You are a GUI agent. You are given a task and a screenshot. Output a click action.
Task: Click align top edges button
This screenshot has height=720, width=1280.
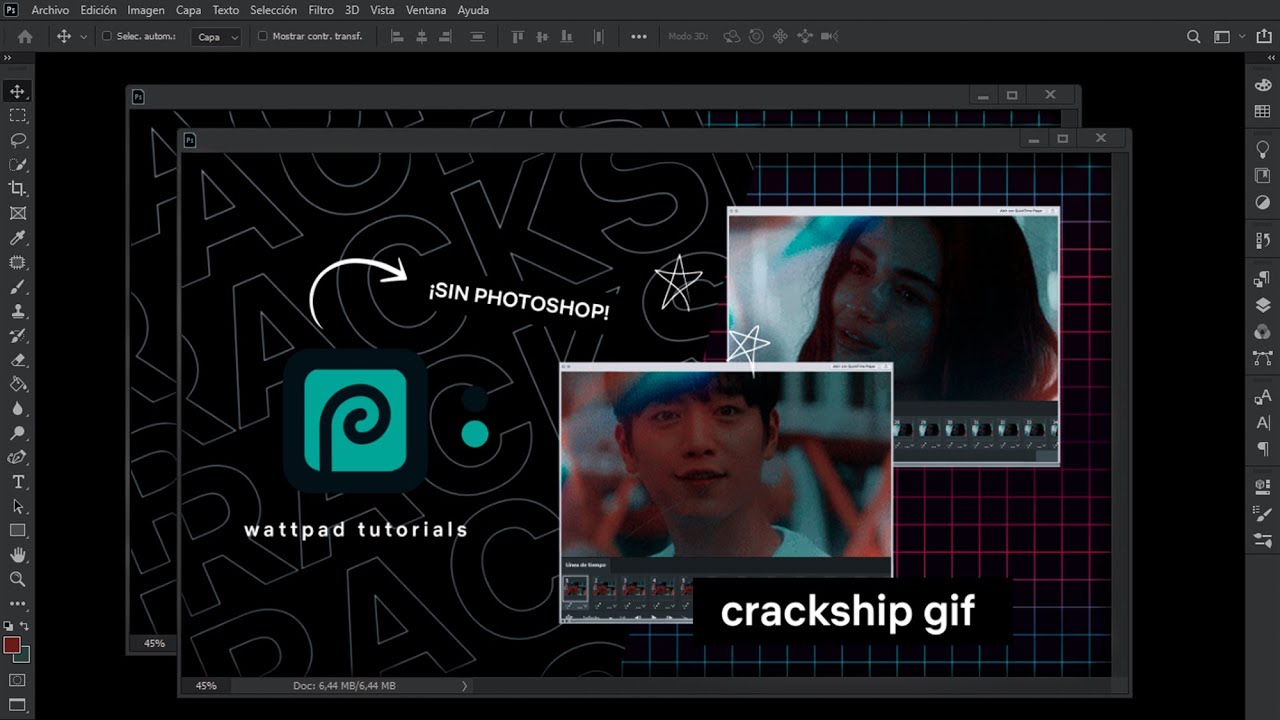tap(518, 36)
